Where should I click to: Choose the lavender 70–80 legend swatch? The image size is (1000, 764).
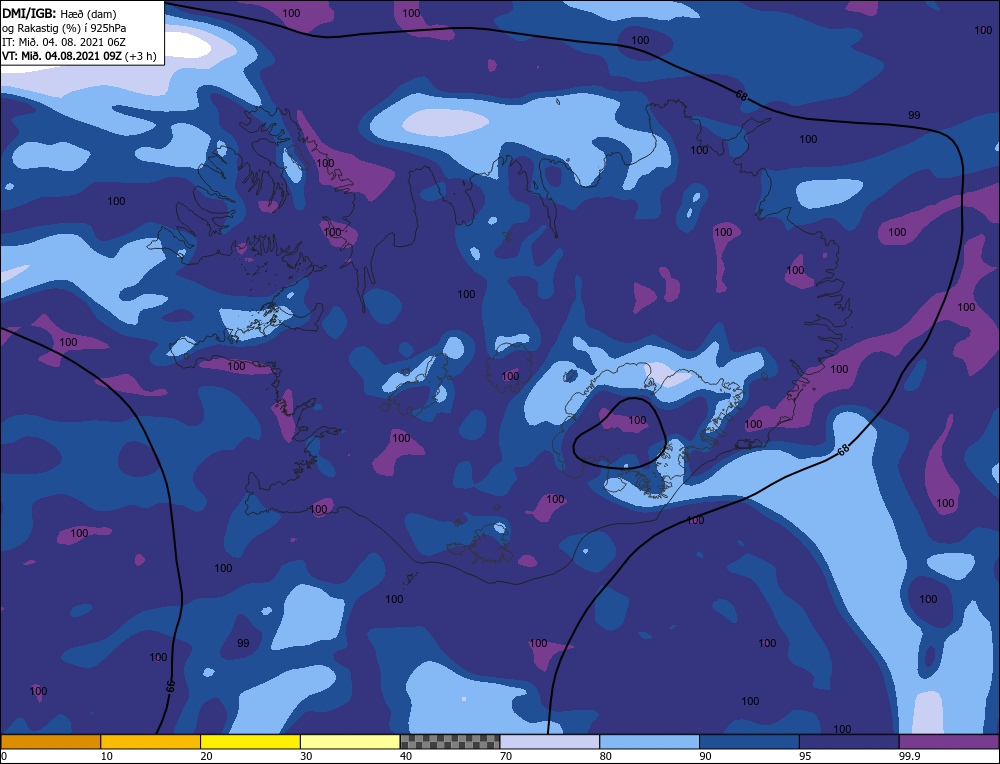pos(550,741)
